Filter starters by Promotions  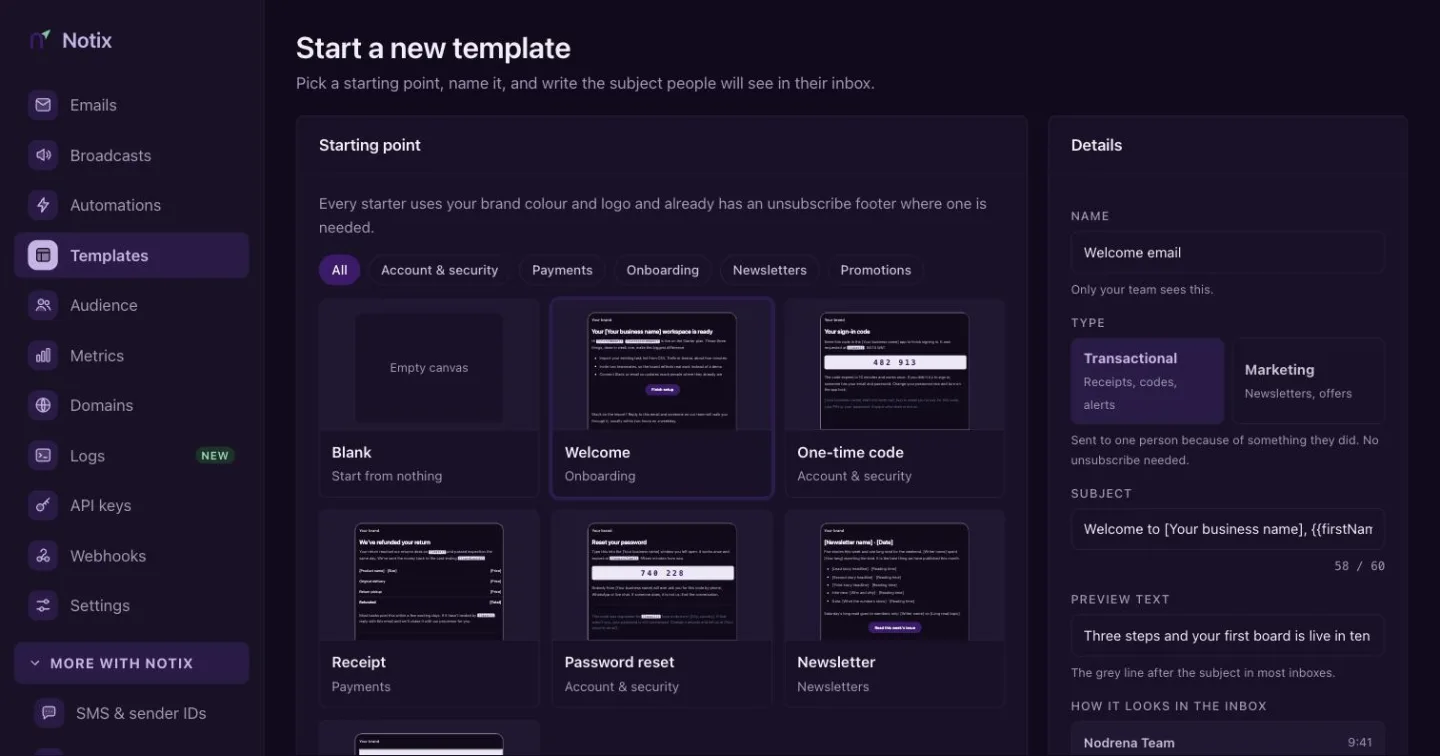[x=876, y=270]
